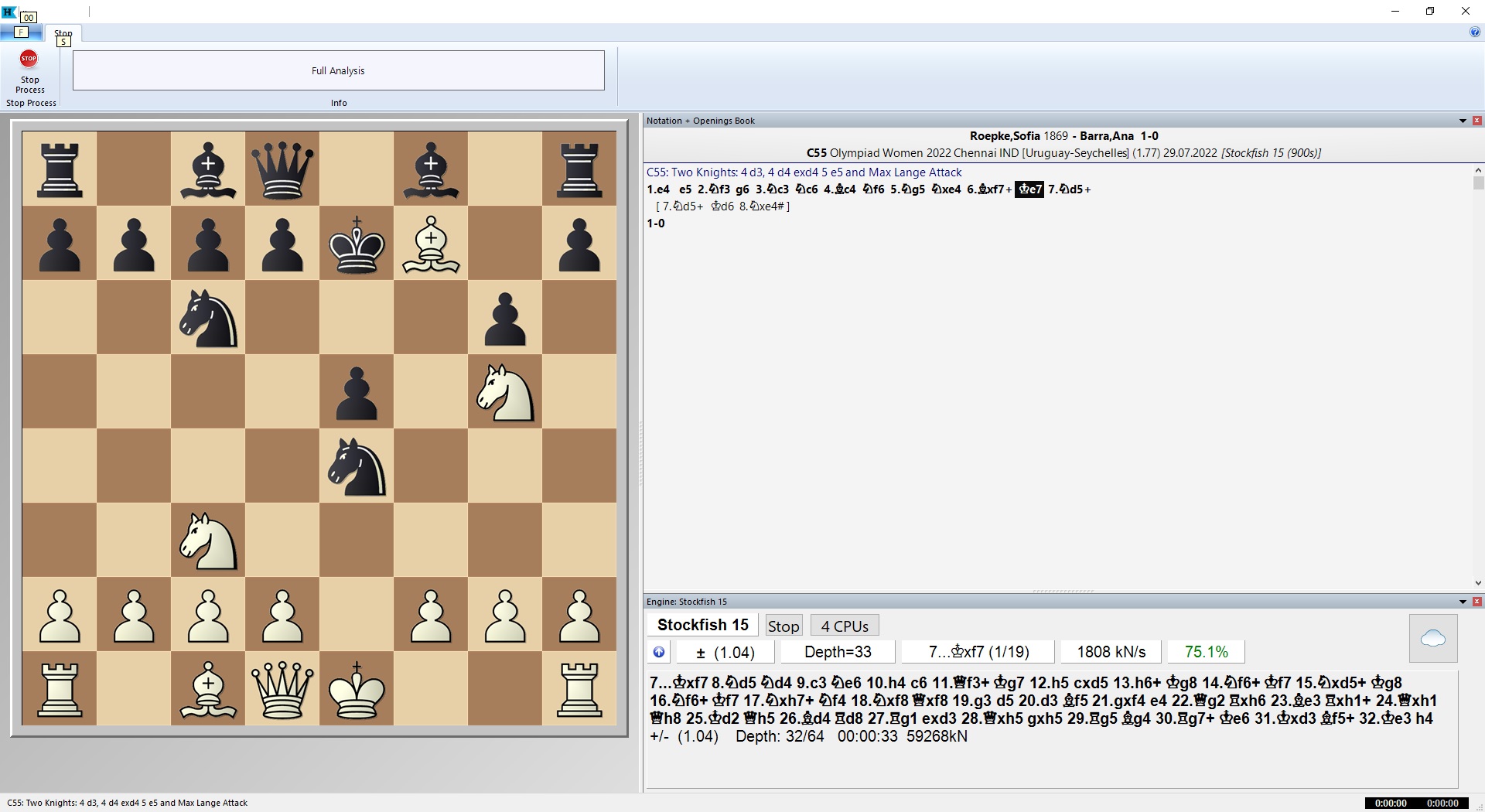Stop the engine with the Stop button
This screenshot has height=812, width=1485.
(783, 626)
